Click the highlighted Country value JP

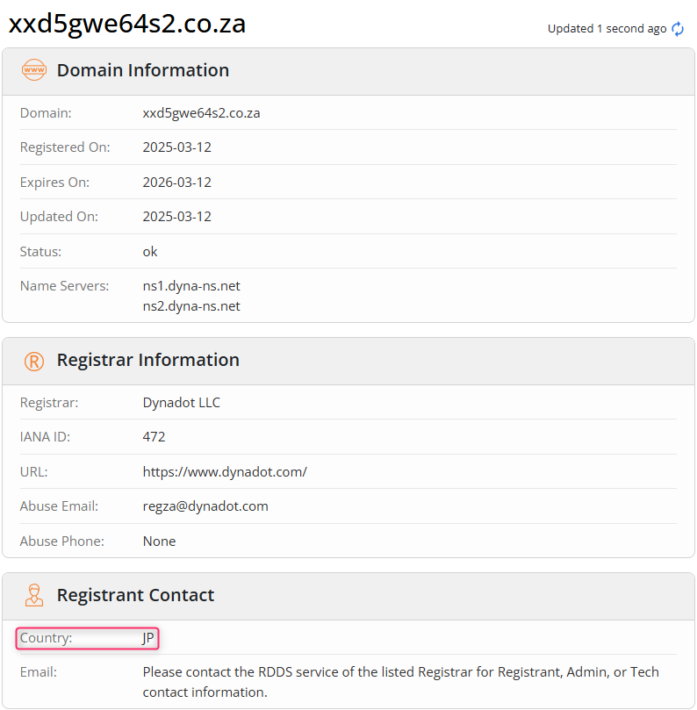click(149, 638)
